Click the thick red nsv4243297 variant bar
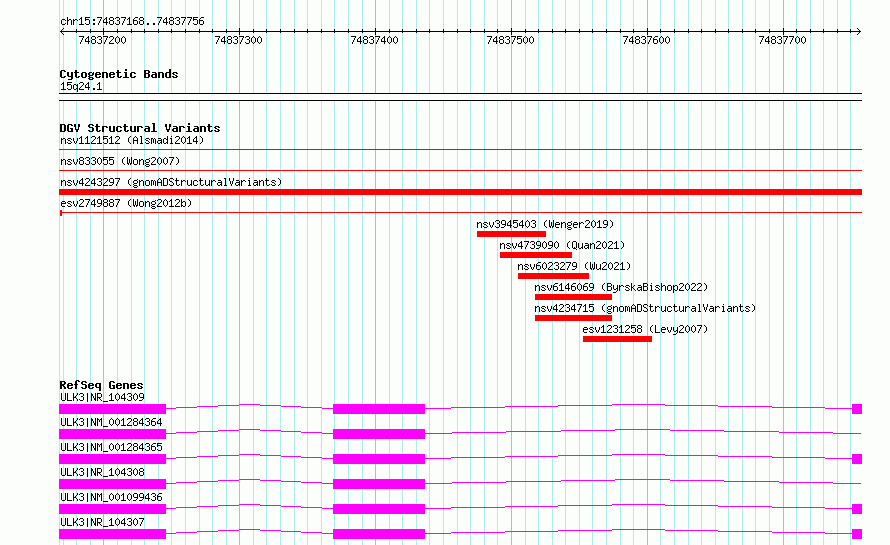This screenshot has height=545, width=890. 460,192
